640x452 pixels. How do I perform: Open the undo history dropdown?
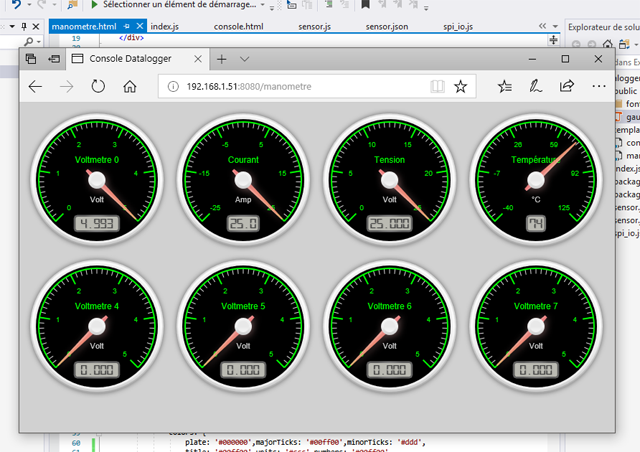29,5
